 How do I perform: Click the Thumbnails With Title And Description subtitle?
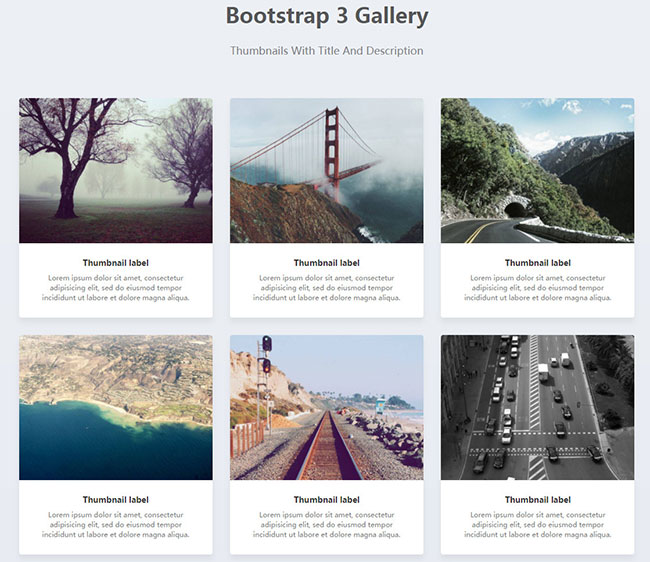(326, 50)
